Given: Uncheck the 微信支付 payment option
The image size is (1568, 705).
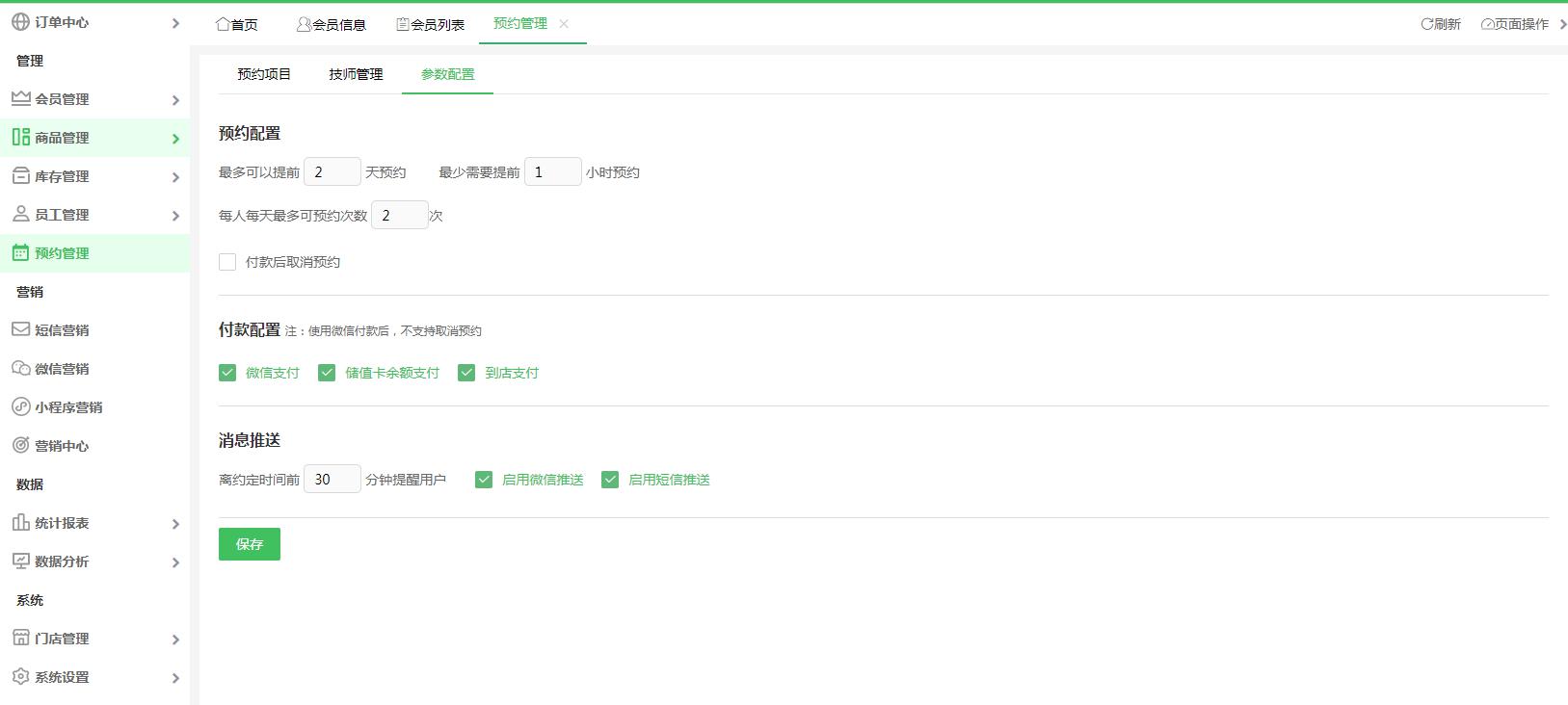Looking at the screenshot, I should coord(227,373).
